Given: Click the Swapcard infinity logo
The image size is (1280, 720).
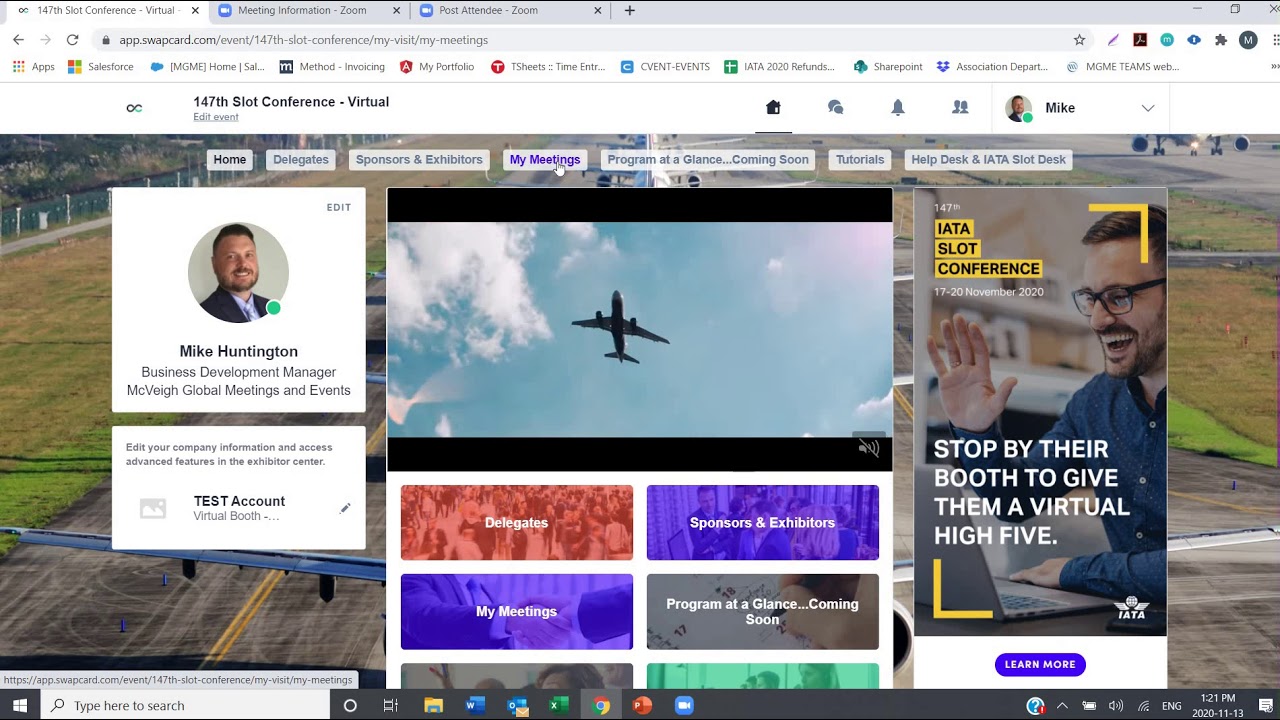Looking at the screenshot, I should click(x=134, y=108).
